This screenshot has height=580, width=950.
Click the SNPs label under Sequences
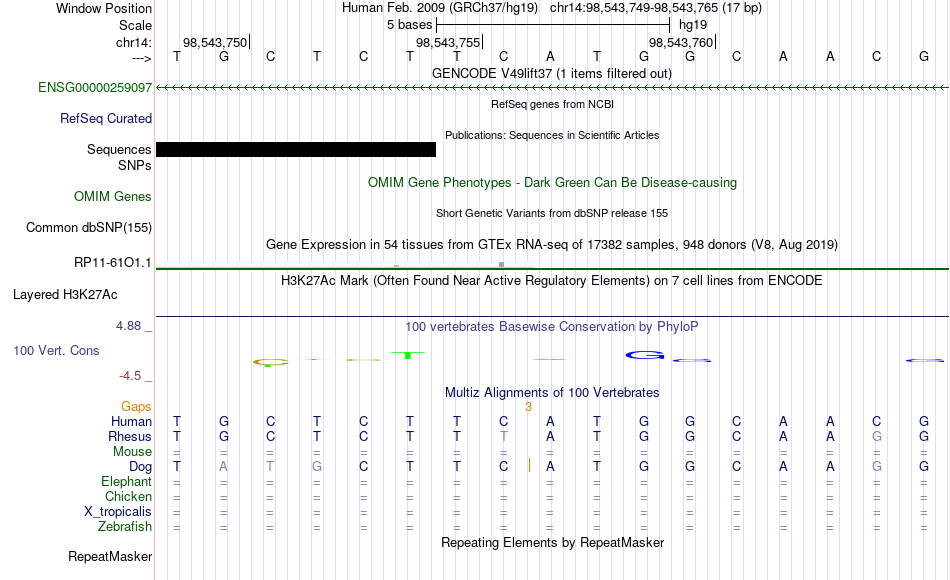pos(135,165)
